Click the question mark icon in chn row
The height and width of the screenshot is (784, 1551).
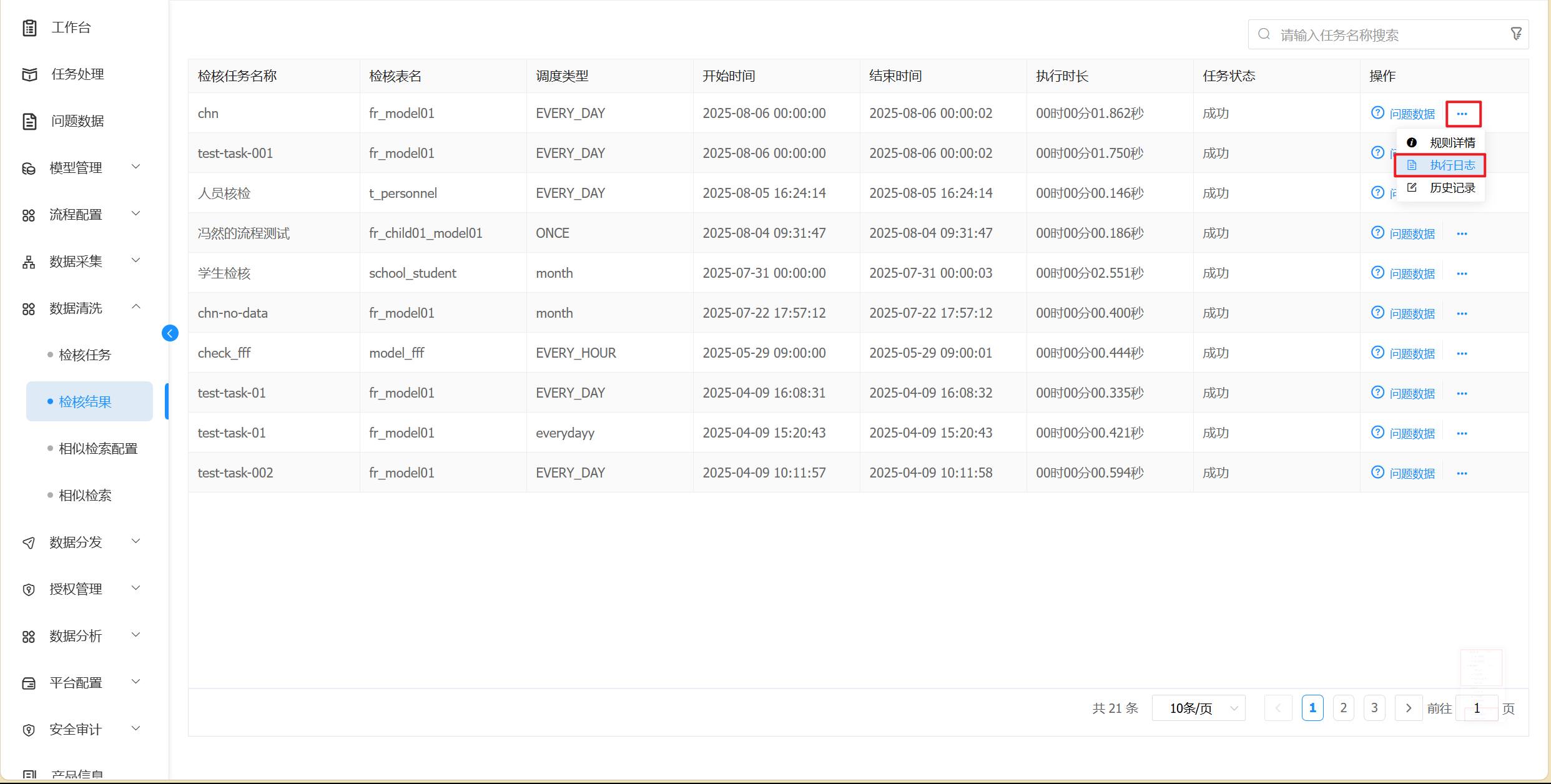pos(1377,113)
